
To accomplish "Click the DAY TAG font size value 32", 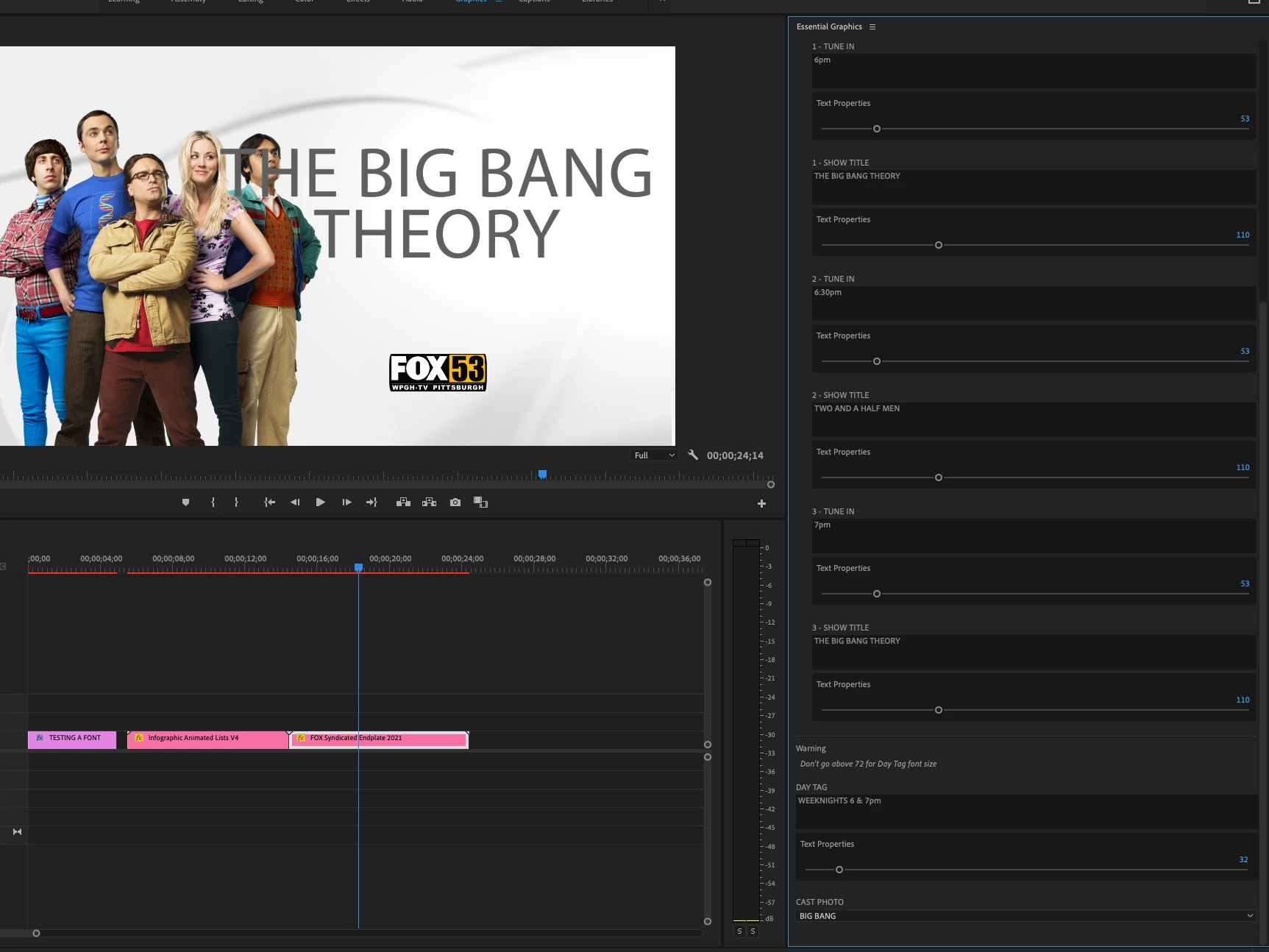I will coord(1243,859).
